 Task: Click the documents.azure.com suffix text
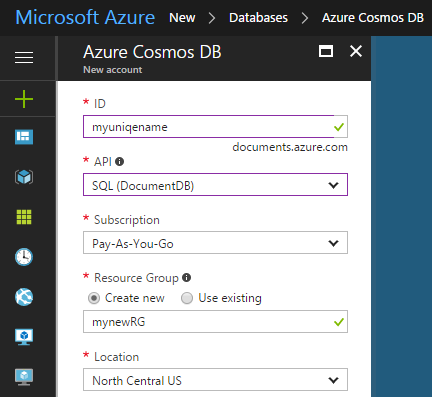tap(290, 147)
